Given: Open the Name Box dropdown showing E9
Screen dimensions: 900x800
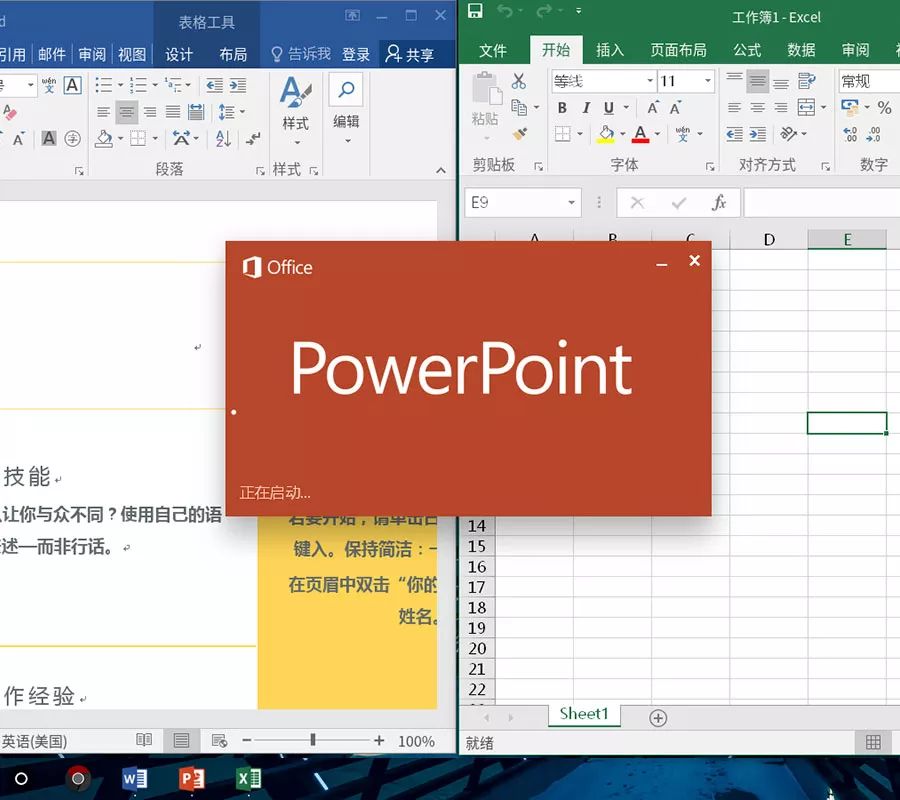Looking at the screenshot, I should [570, 202].
